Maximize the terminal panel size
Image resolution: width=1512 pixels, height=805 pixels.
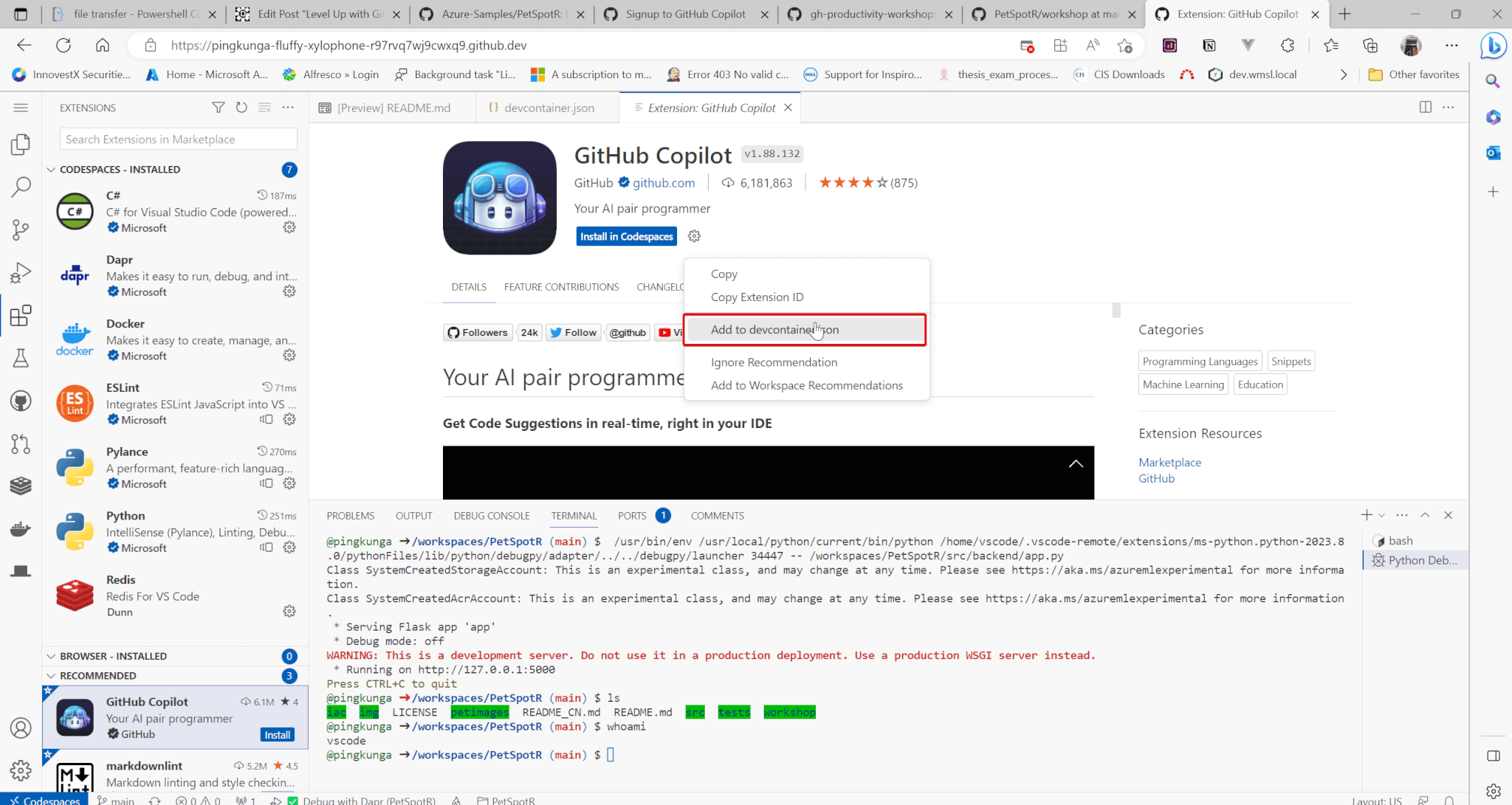click(1425, 515)
